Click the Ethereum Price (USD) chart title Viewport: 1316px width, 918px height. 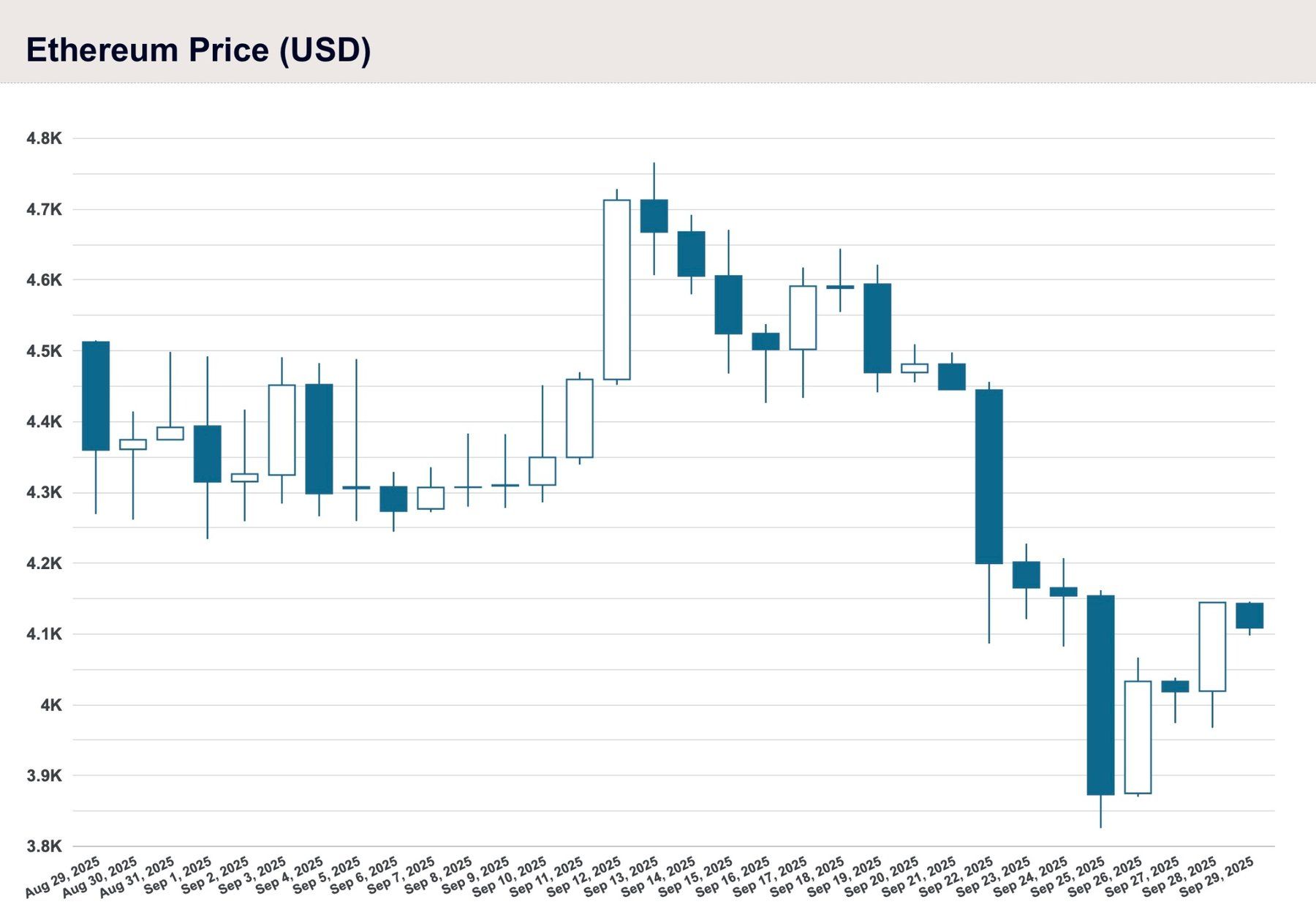[x=198, y=50]
